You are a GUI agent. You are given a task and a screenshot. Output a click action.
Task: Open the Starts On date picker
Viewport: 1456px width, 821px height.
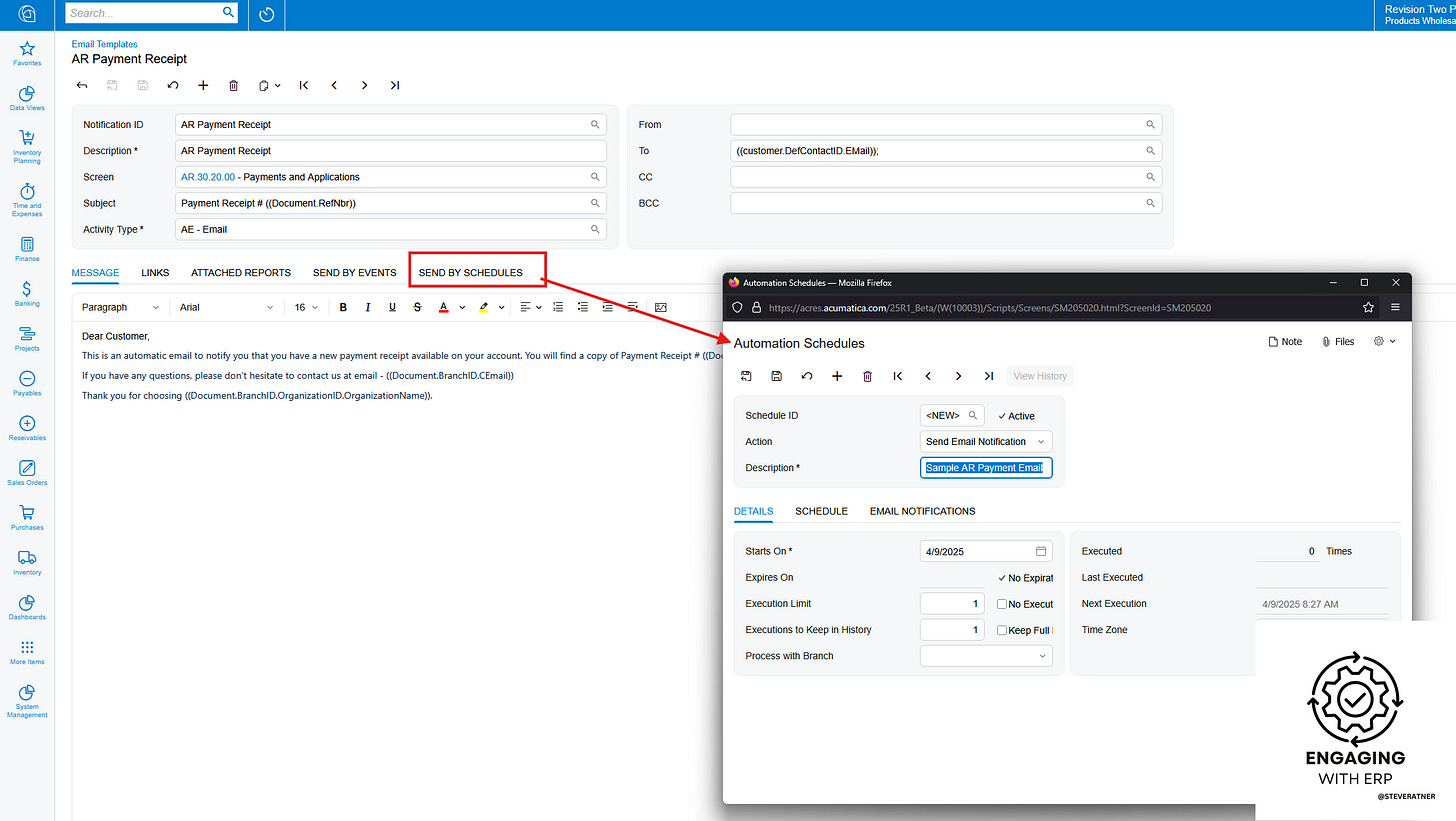click(x=1041, y=551)
